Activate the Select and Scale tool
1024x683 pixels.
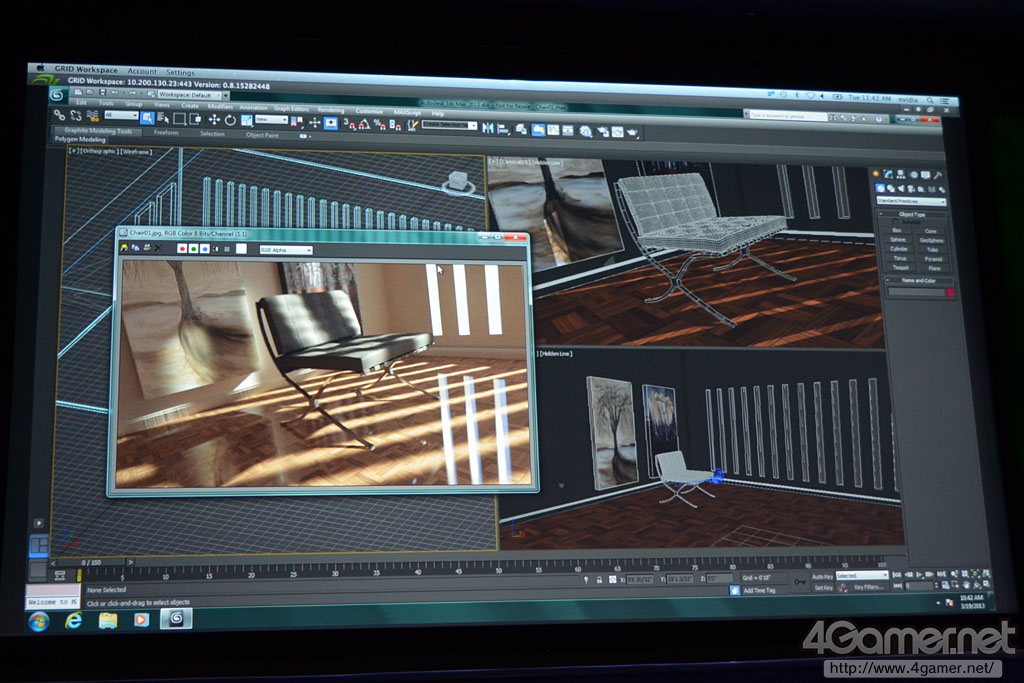[x=247, y=120]
